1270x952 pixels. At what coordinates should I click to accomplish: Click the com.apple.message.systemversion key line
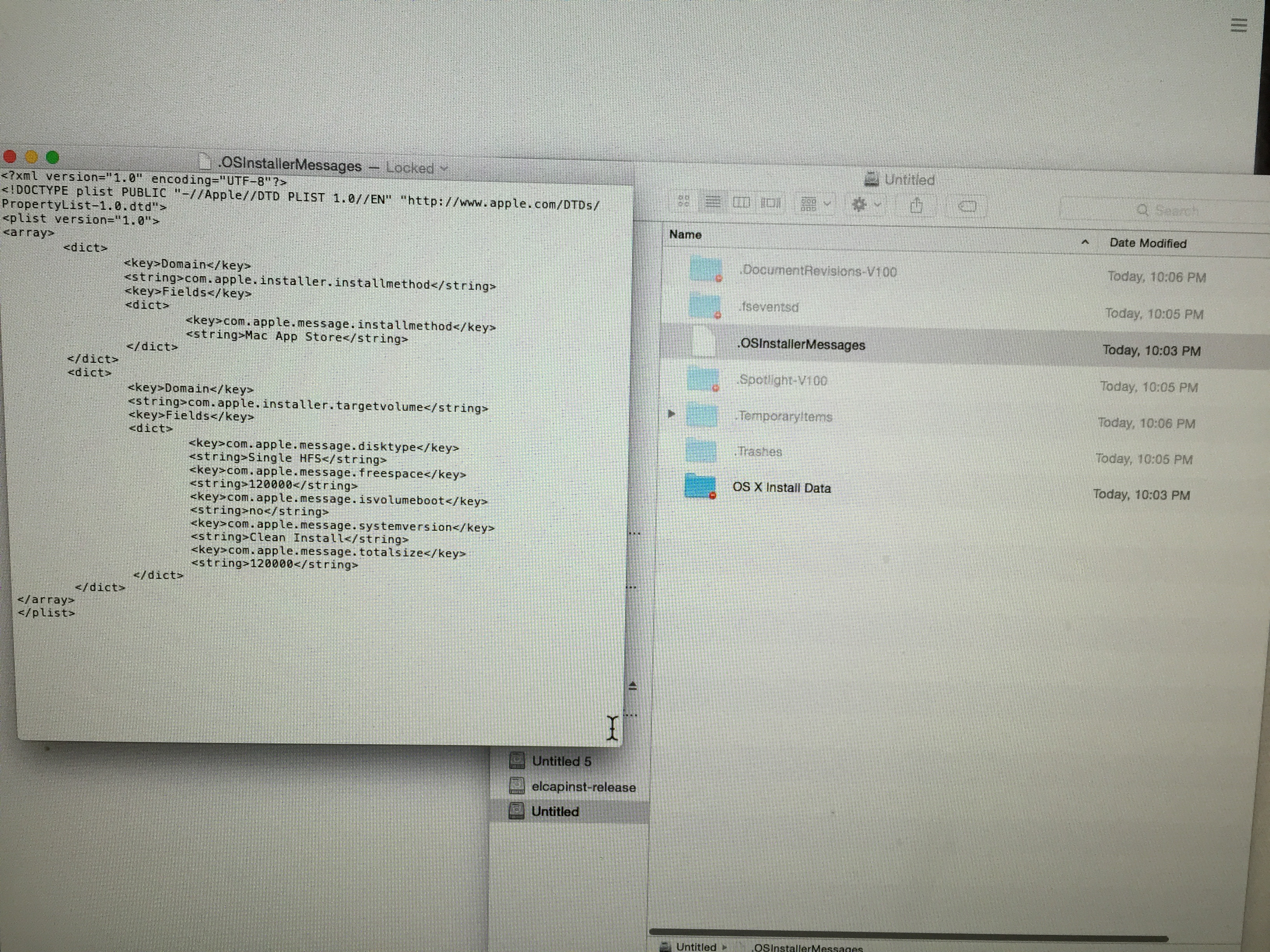(x=343, y=526)
